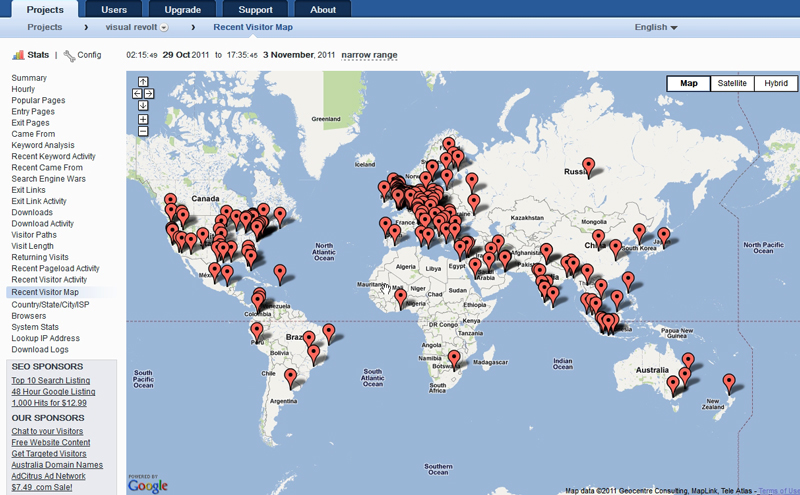Click the visitor pin in New Zealand
Viewport: 800px width, 495px height.
click(x=729, y=382)
